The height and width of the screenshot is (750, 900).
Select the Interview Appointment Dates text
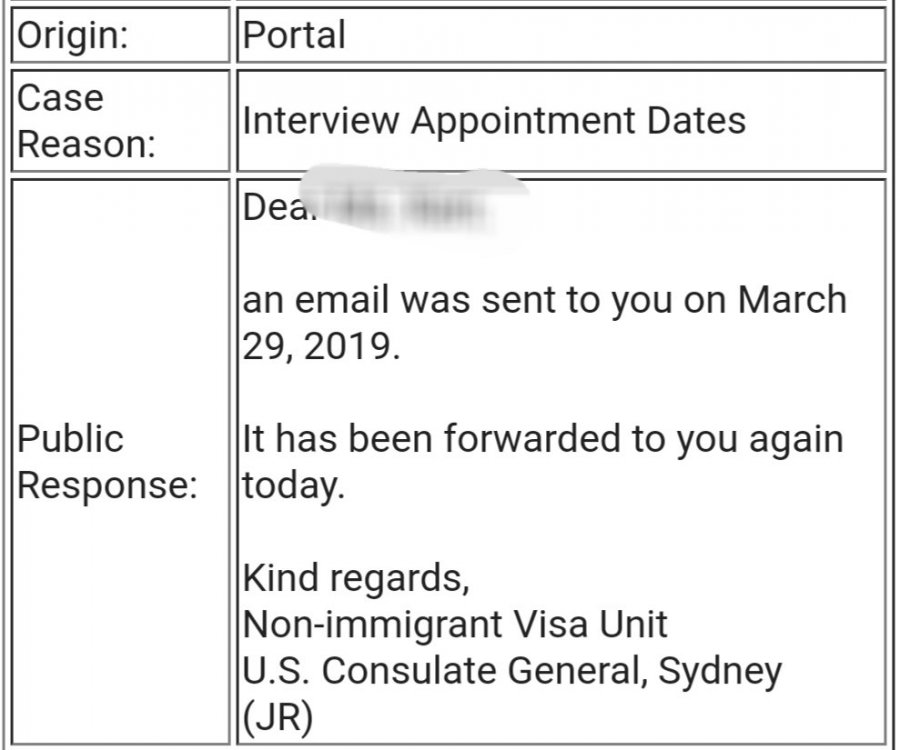tap(494, 120)
